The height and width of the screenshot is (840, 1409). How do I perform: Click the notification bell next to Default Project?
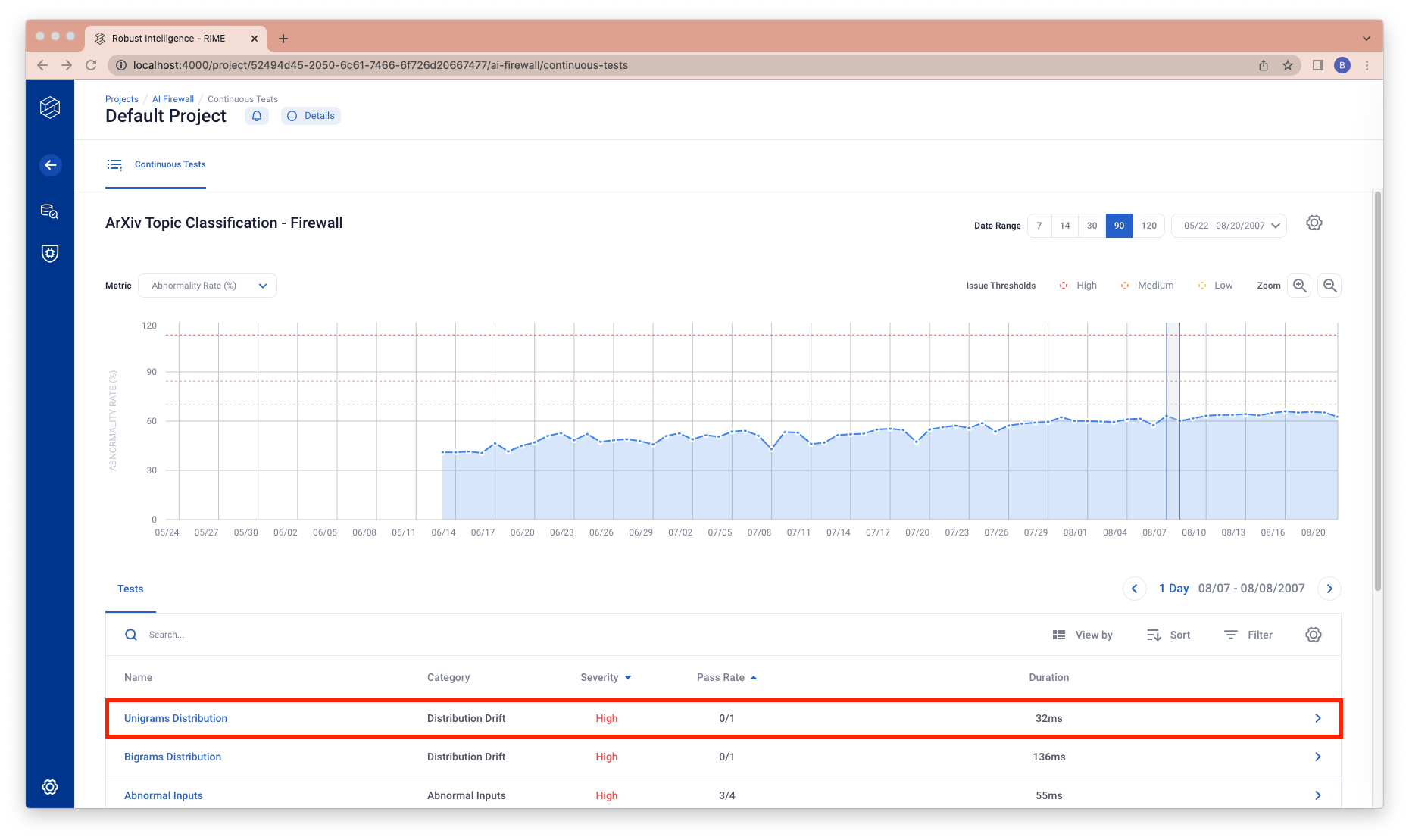[257, 116]
